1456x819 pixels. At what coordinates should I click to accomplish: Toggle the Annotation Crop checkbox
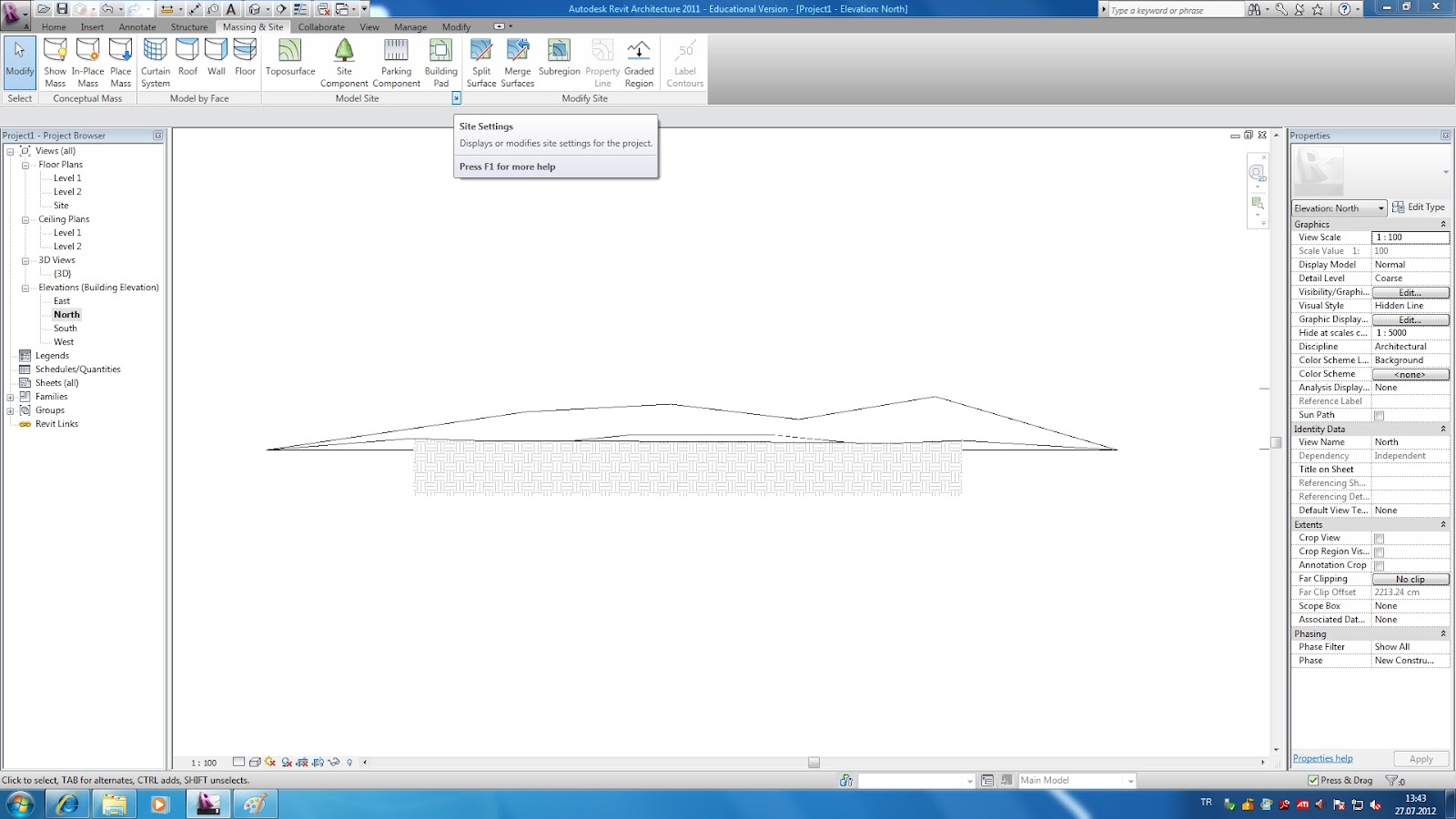click(x=1380, y=566)
